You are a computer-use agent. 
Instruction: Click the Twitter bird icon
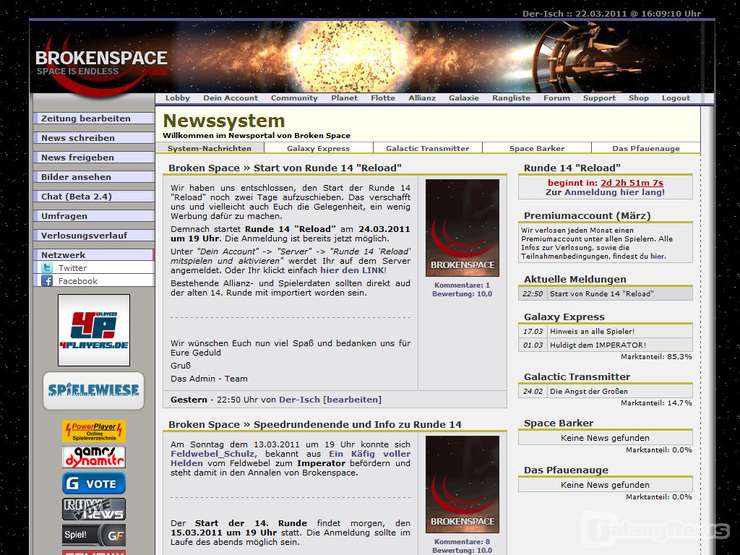tap(47, 268)
